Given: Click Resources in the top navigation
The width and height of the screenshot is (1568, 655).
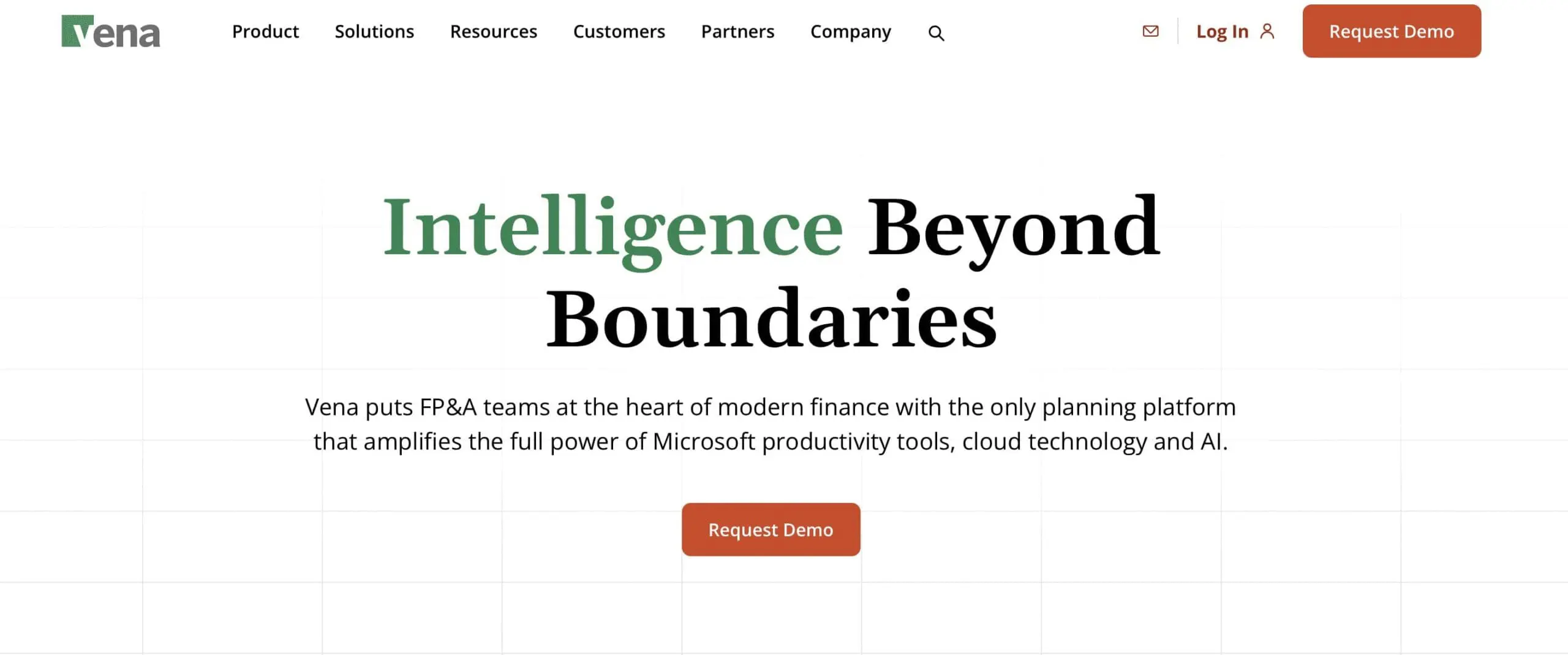Looking at the screenshot, I should pos(493,31).
